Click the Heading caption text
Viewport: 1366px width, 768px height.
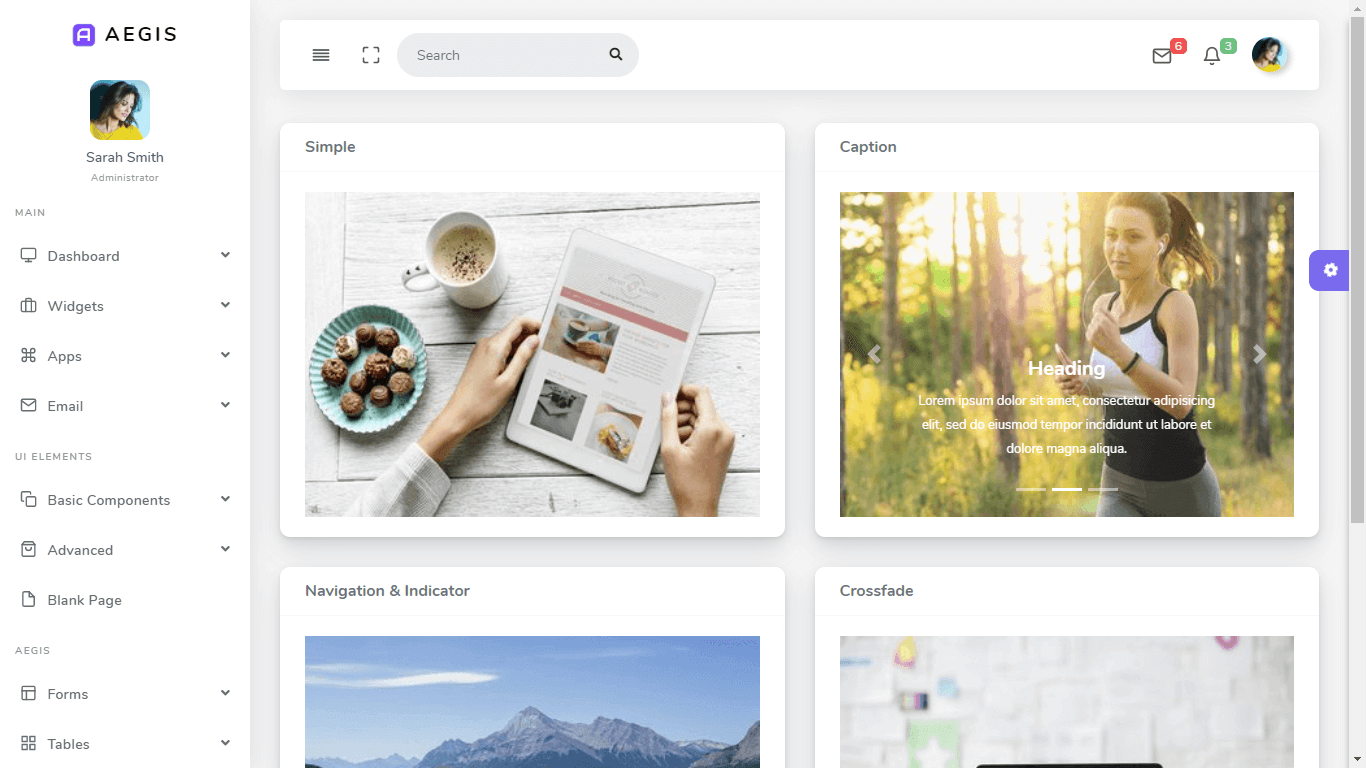(x=1067, y=369)
